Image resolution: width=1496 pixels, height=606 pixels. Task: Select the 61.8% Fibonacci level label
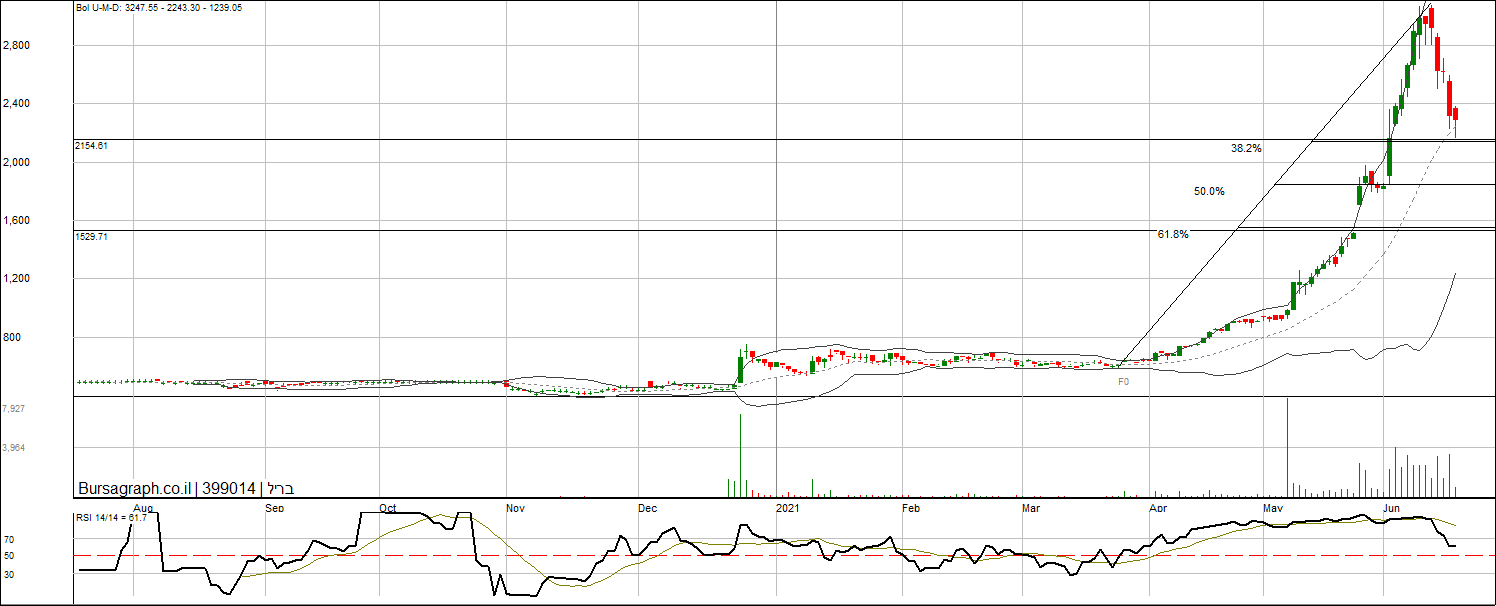coord(1173,234)
